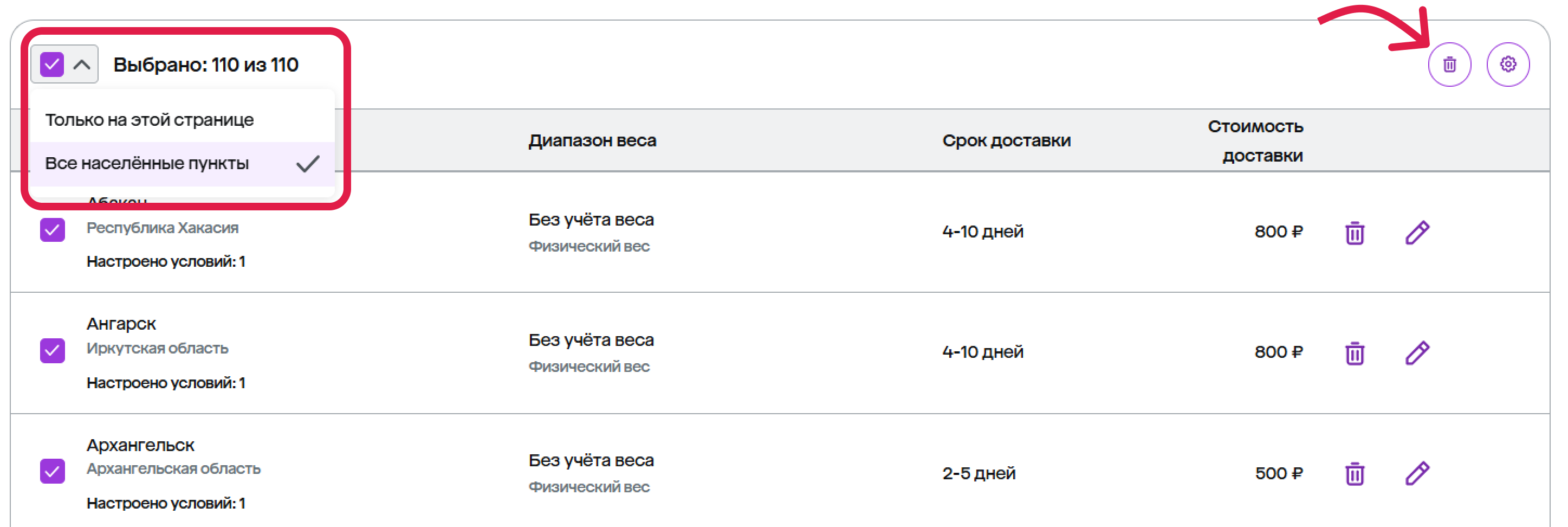The height and width of the screenshot is (527, 1568).
Task: Open the bulk settings gear icon
Action: click(1508, 65)
